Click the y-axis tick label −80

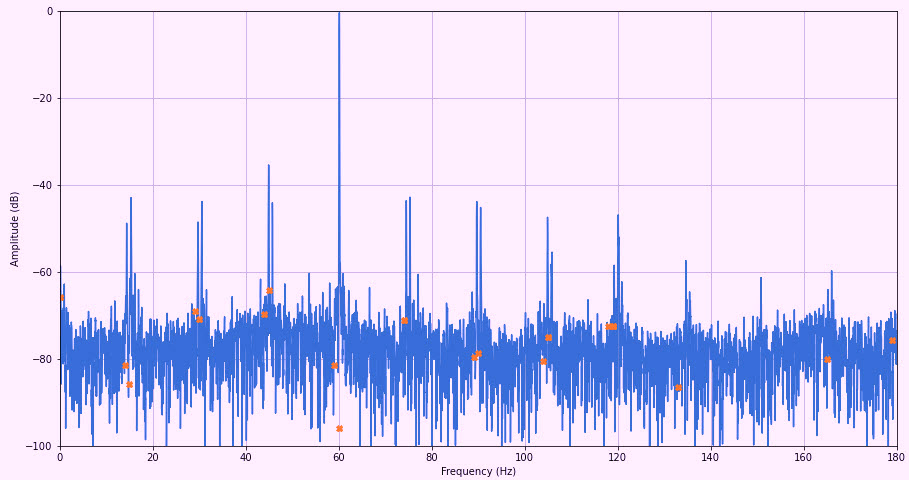tap(42, 359)
